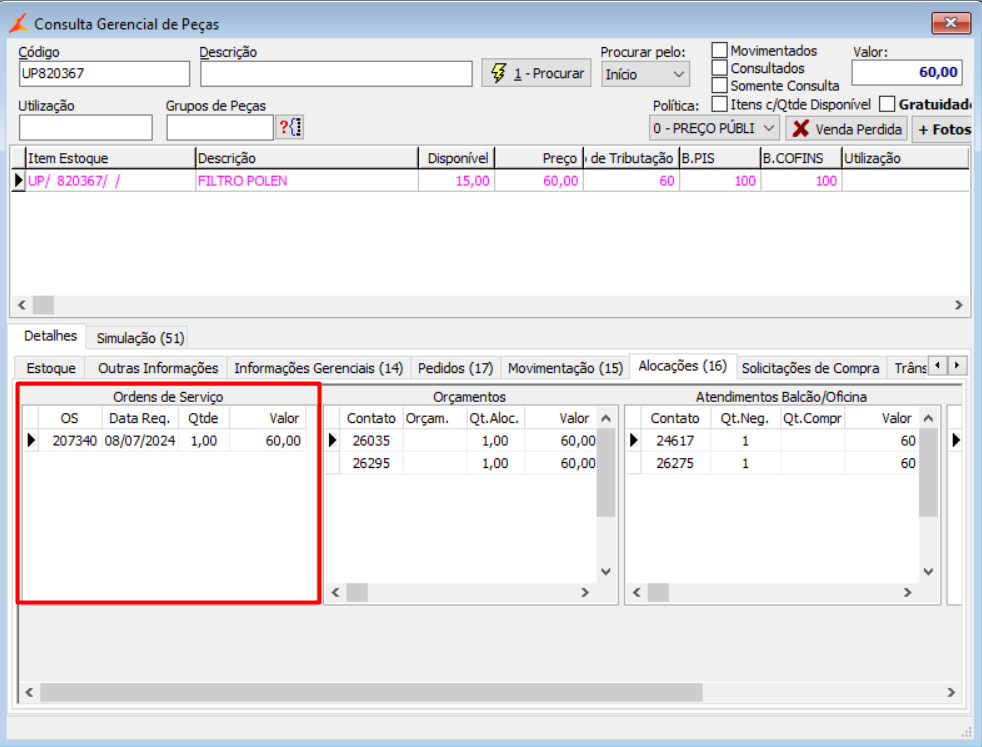Switch to the Detalhes tab
Screen dimensions: 982x747
tap(50, 336)
